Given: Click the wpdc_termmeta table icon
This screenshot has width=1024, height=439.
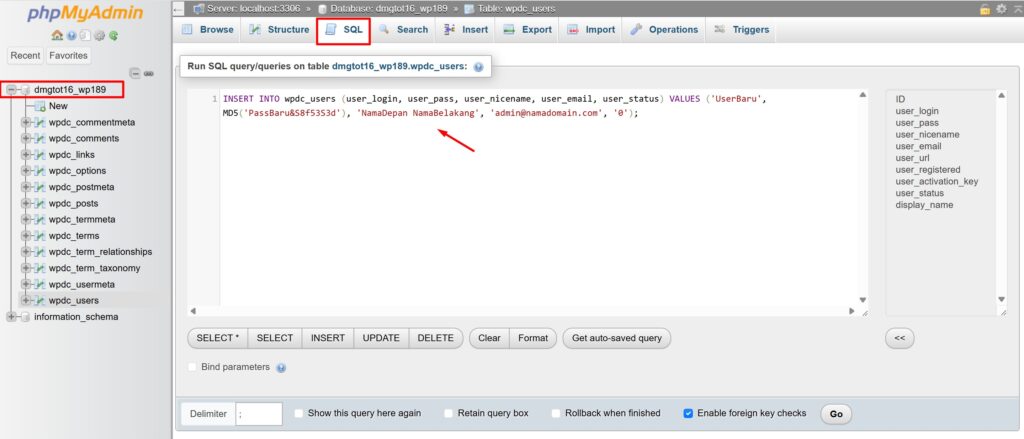Looking at the screenshot, I should [39, 220].
